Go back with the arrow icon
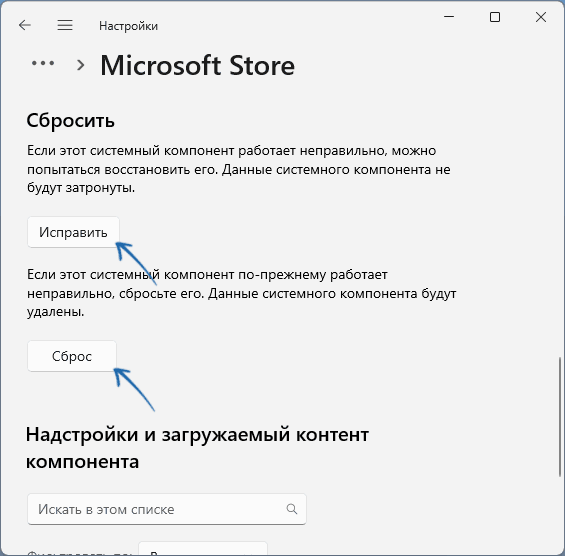Image resolution: width=565 pixels, height=556 pixels. pyautogui.click(x=25, y=25)
